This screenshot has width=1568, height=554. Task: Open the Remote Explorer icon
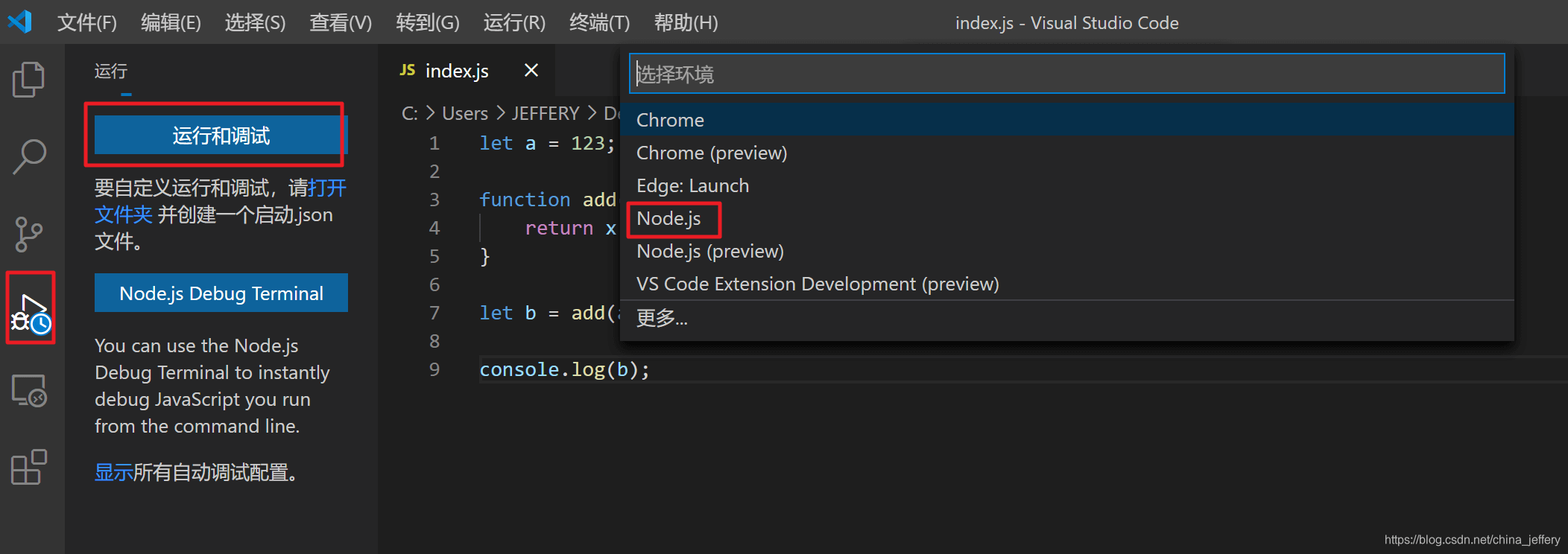tap(28, 390)
